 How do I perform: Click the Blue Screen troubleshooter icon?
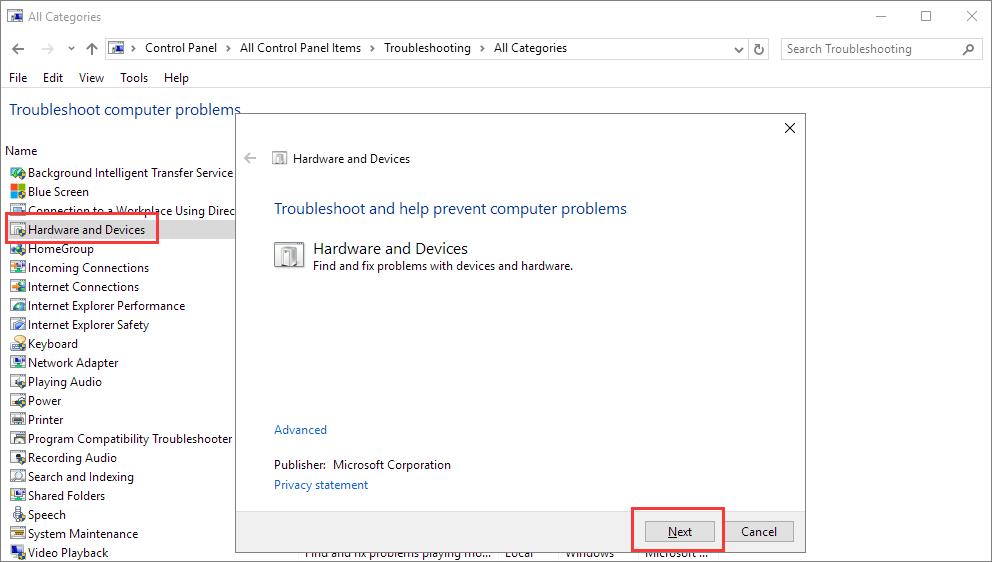(17, 192)
